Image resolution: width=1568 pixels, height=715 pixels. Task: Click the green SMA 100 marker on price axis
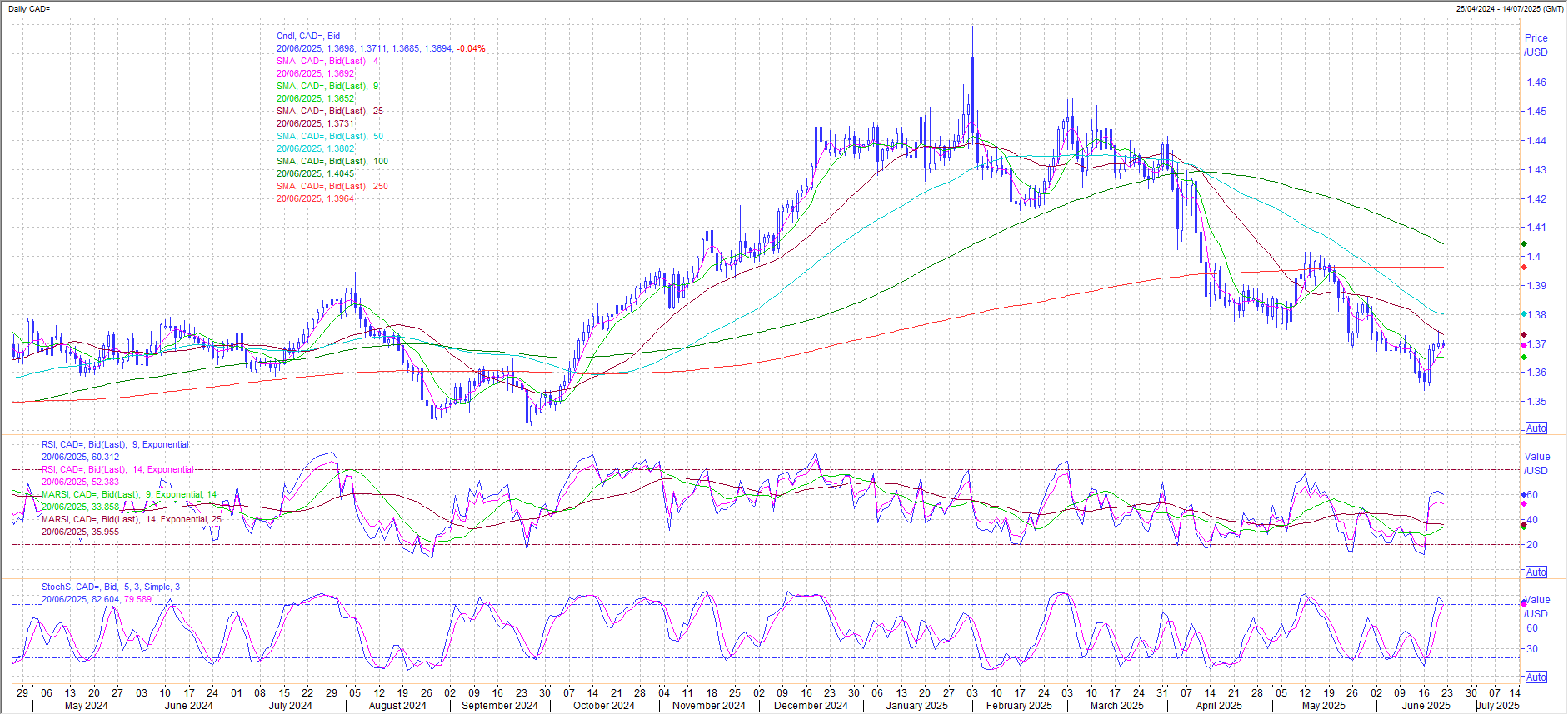click(x=1524, y=243)
